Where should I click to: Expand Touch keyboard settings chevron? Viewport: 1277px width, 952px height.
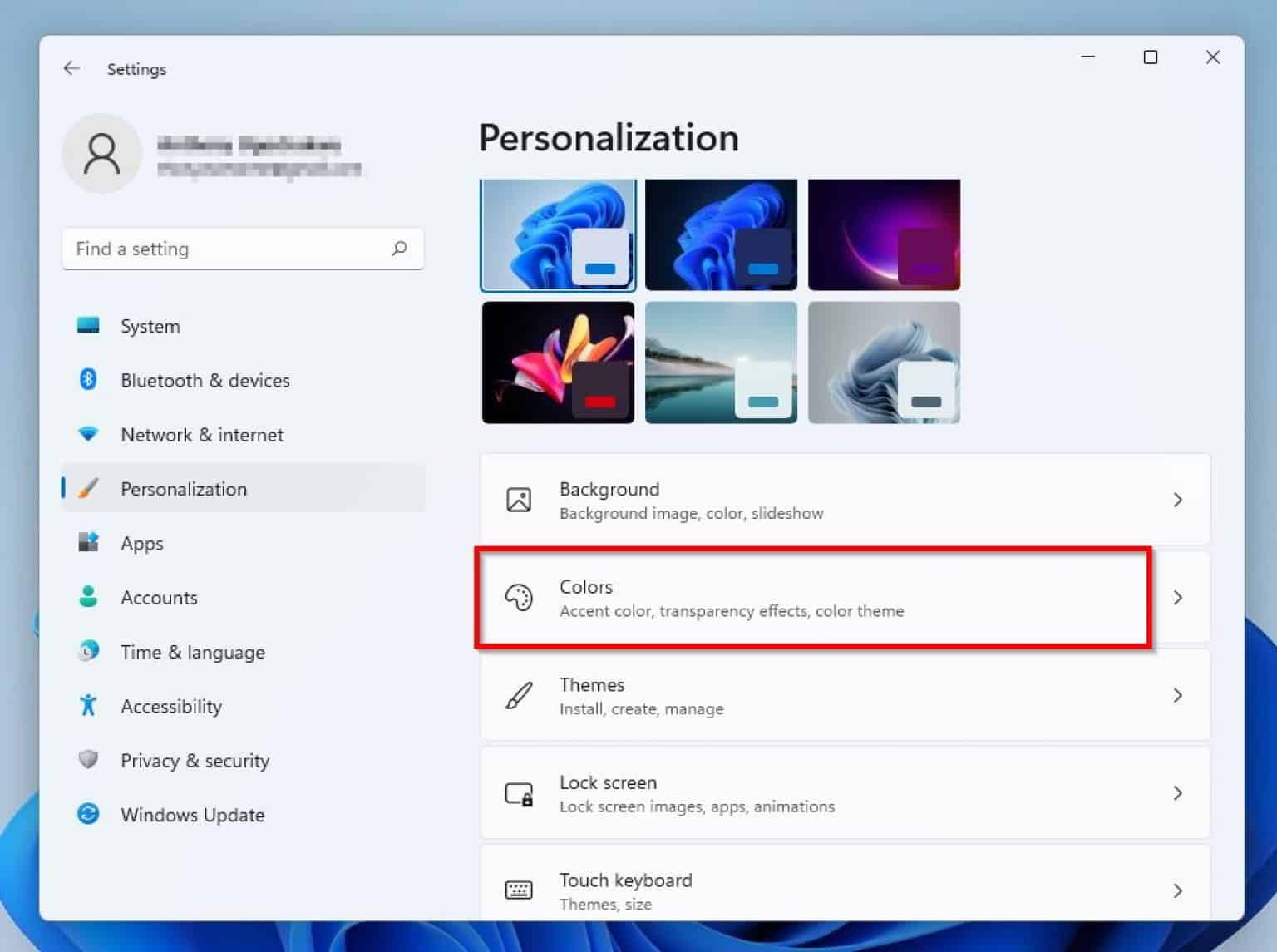pyautogui.click(x=1177, y=890)
